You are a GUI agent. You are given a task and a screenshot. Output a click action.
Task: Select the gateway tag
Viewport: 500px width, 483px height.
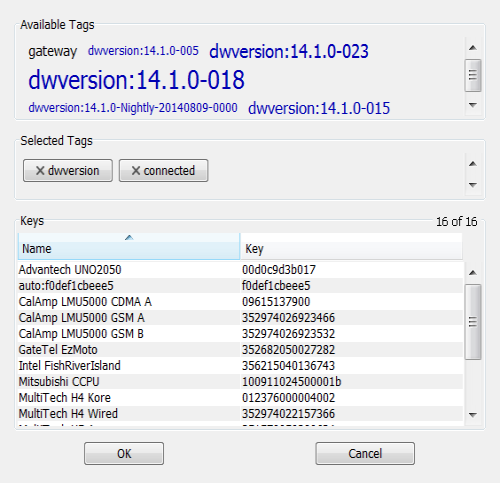(x=52, y=52)
